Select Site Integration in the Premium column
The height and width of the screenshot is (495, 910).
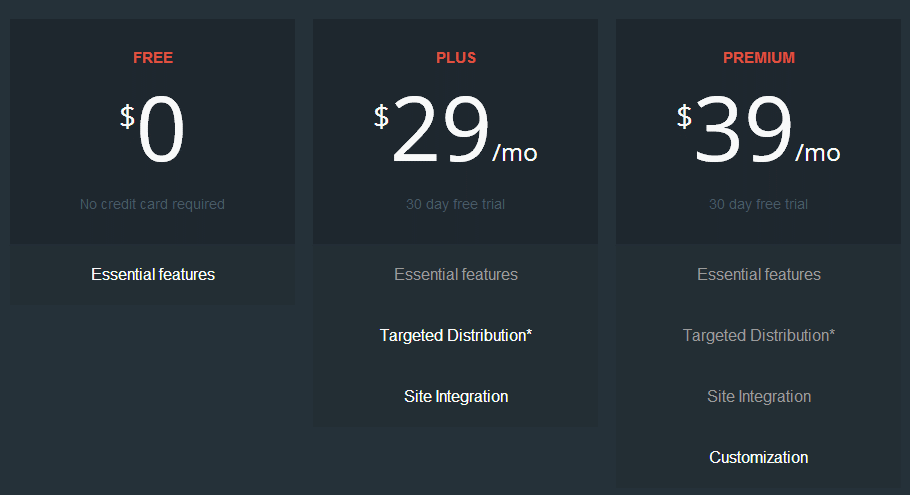pyautogui.click(x=759, y=396)
